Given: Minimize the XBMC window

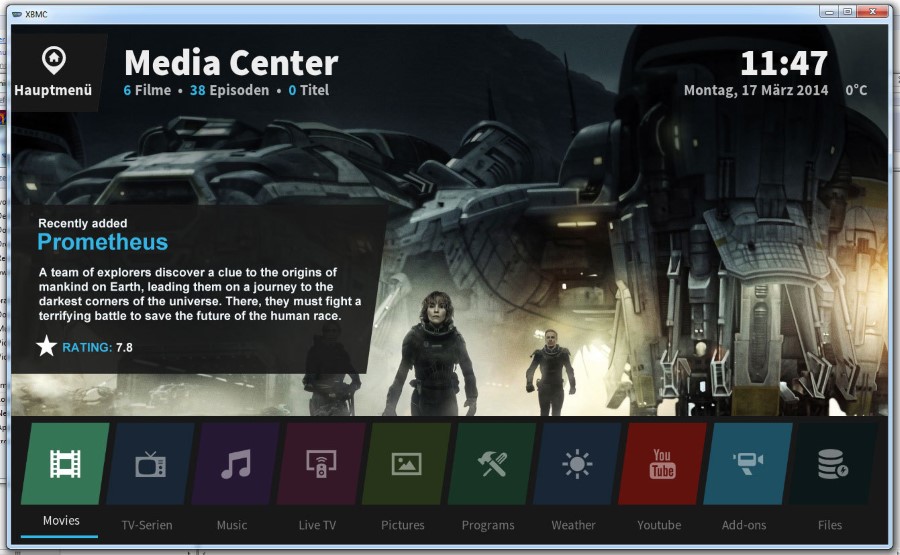Looking at the screenshot, I should 828,11.
